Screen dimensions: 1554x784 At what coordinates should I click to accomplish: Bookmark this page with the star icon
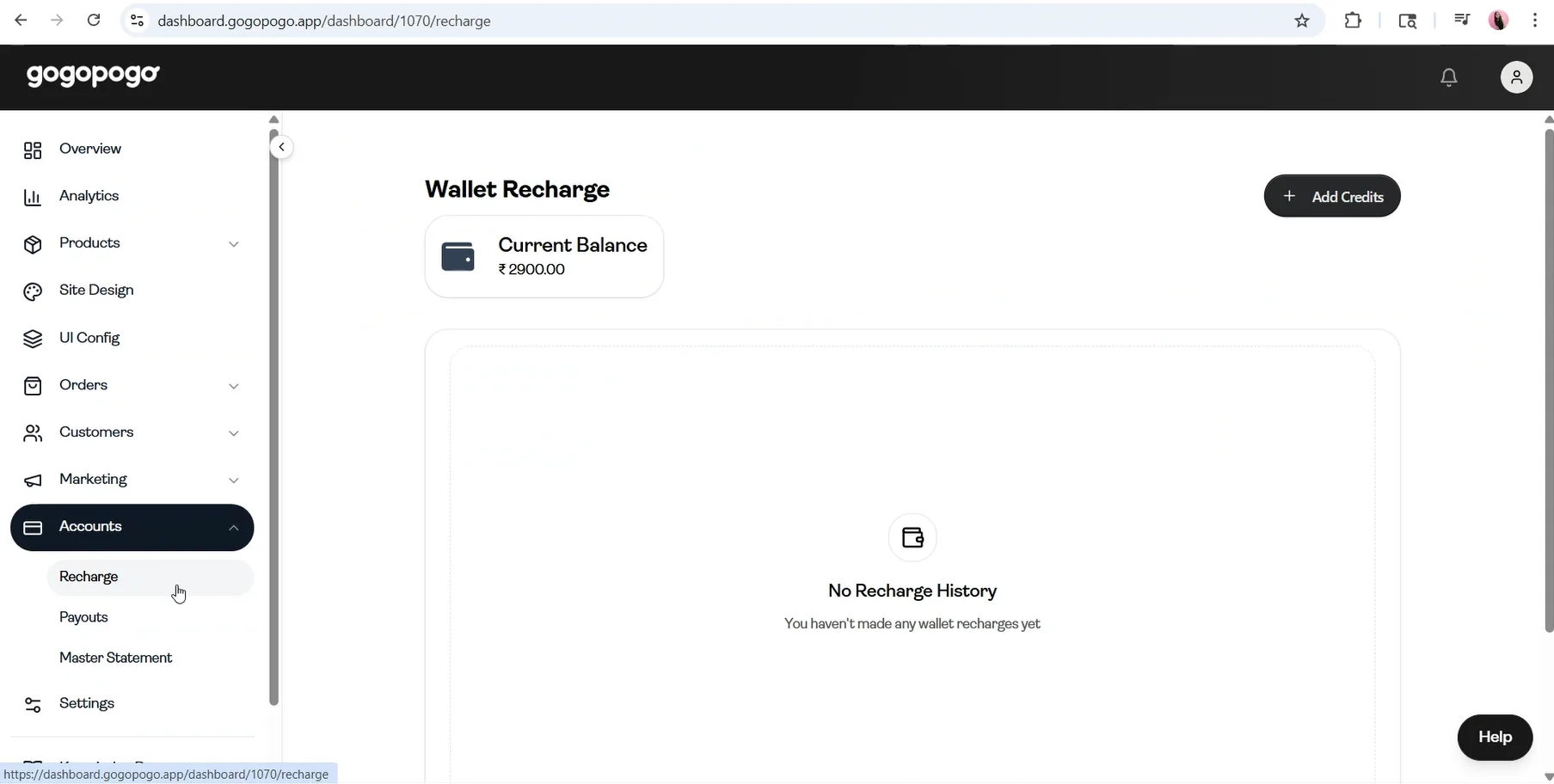(1302, 21)
